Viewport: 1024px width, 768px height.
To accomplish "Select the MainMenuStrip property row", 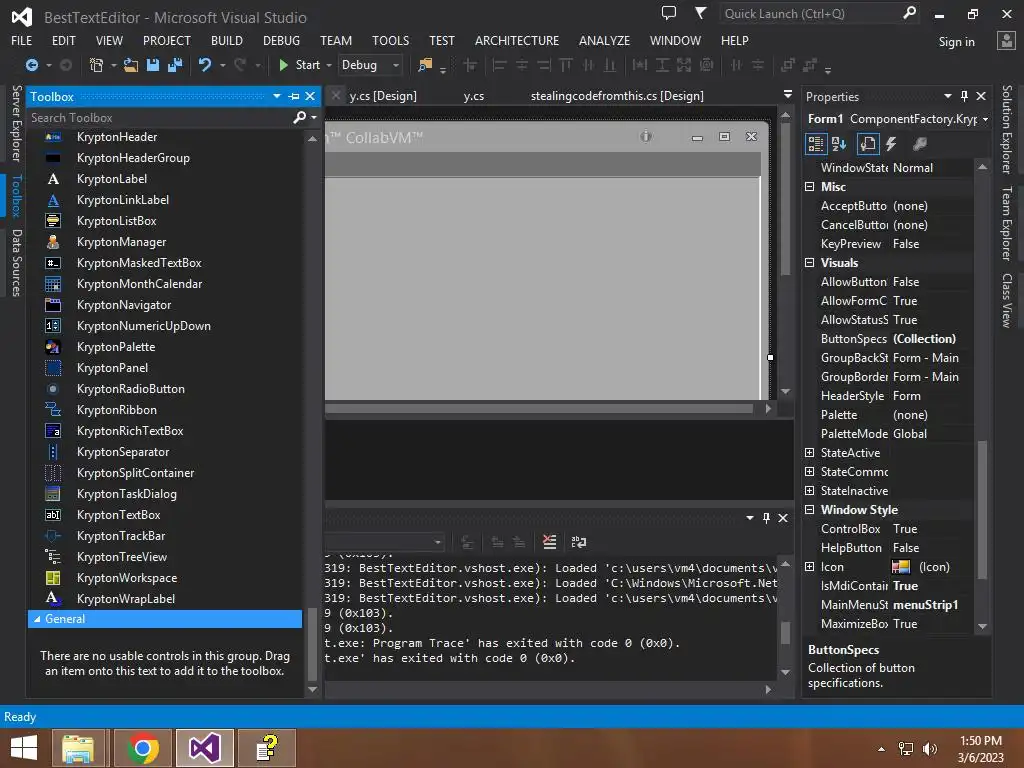I will tap(889, 605).
